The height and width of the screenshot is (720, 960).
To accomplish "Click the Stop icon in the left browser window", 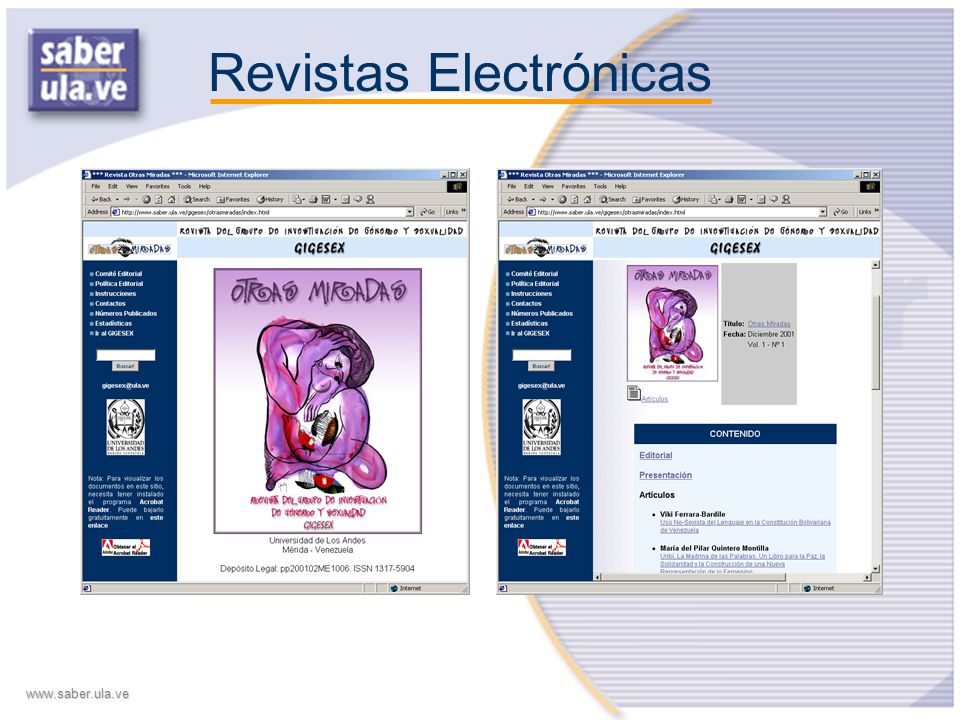I will [146, 199].
